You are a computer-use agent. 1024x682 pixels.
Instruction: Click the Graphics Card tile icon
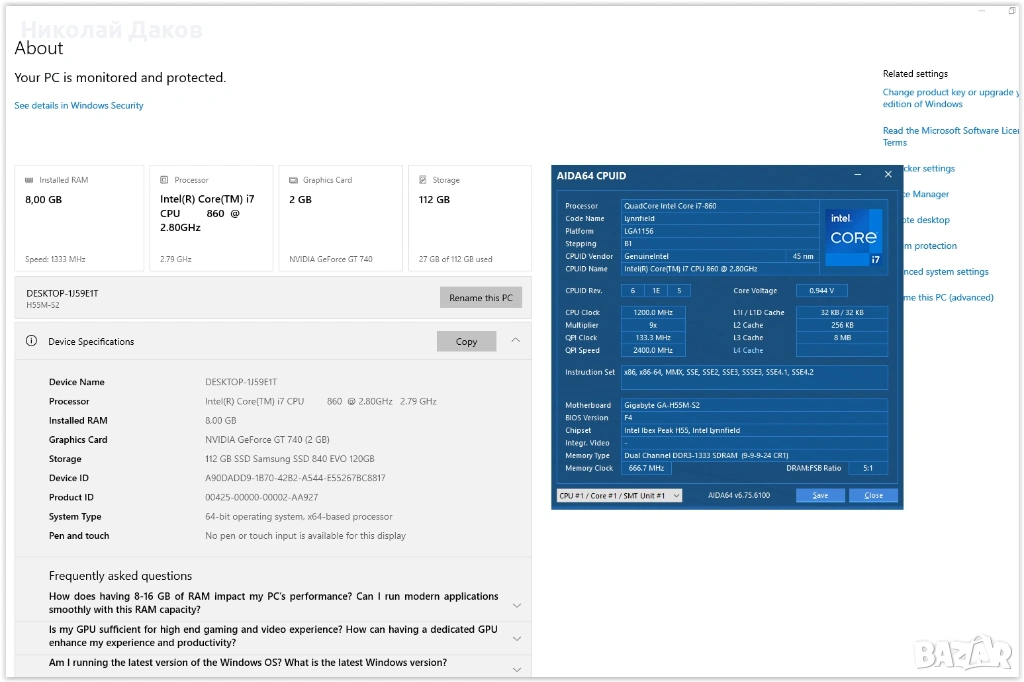[x=293, y=181]
